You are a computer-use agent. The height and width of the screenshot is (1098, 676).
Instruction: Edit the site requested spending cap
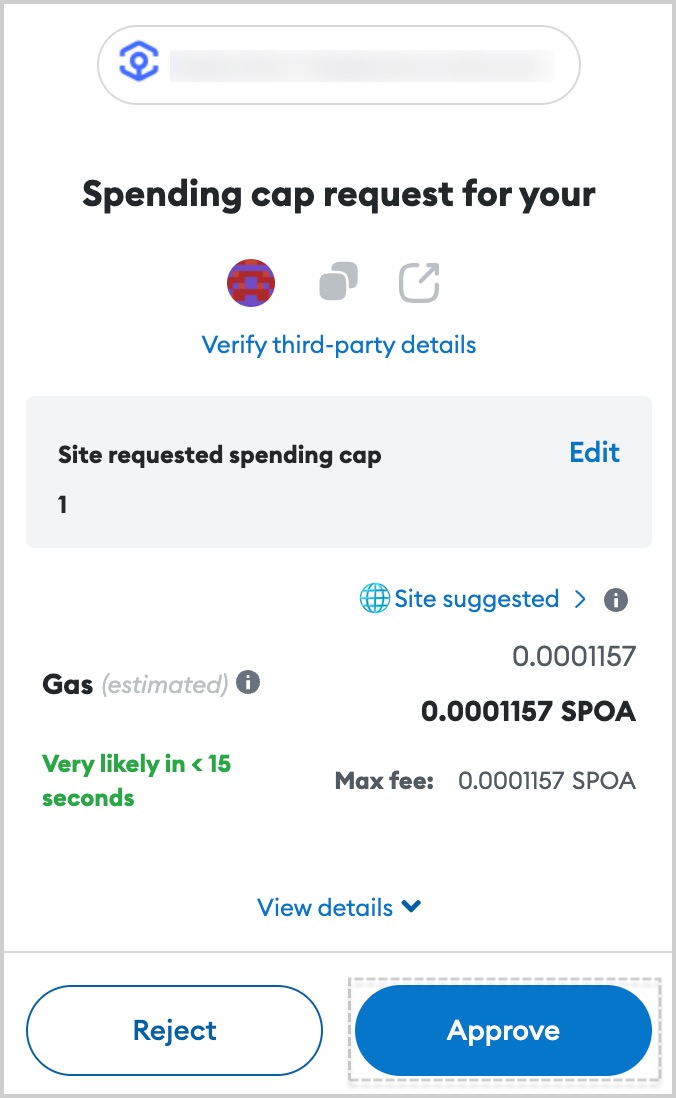(594, 452)
